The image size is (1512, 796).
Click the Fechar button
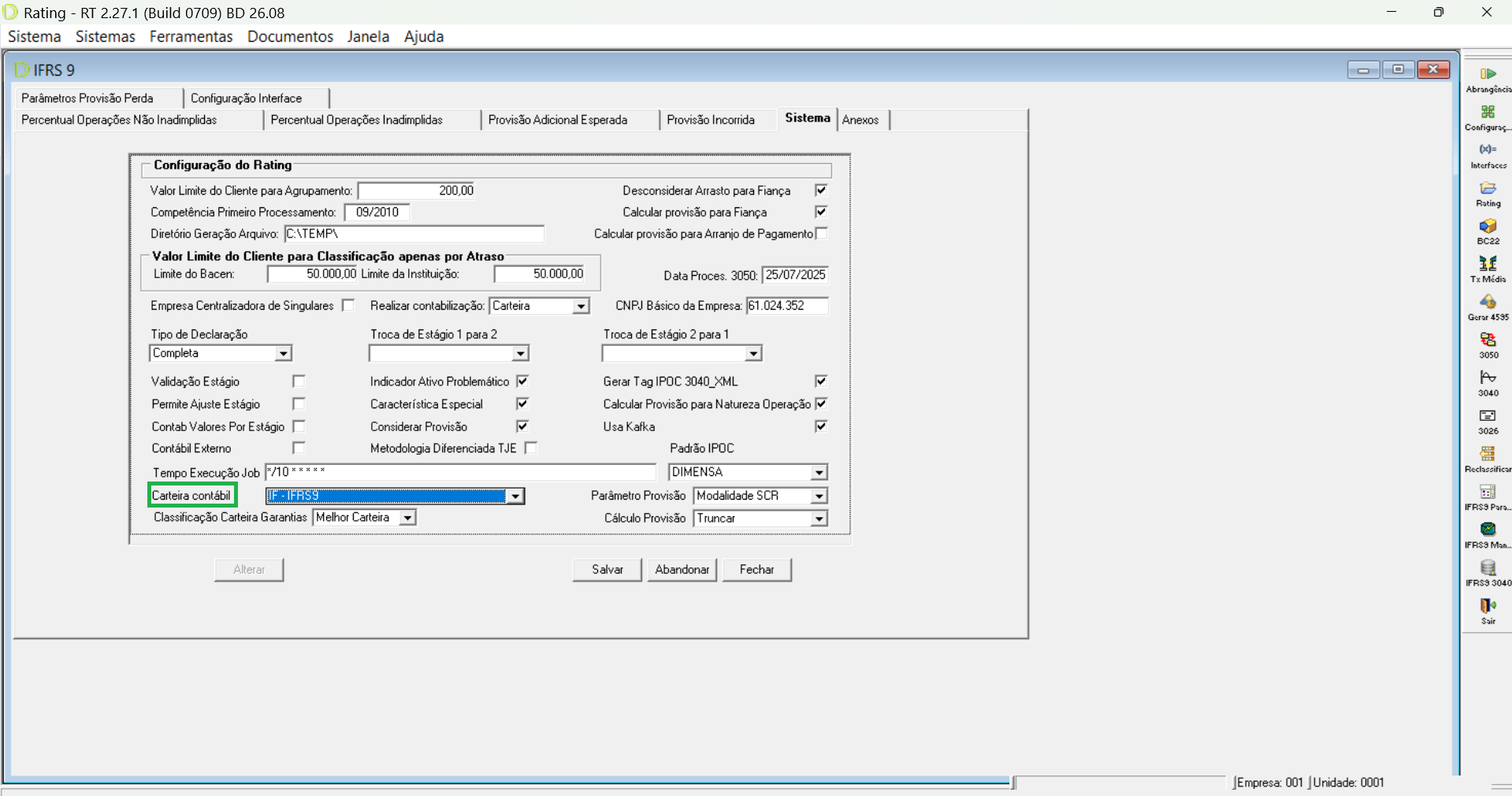757,569
